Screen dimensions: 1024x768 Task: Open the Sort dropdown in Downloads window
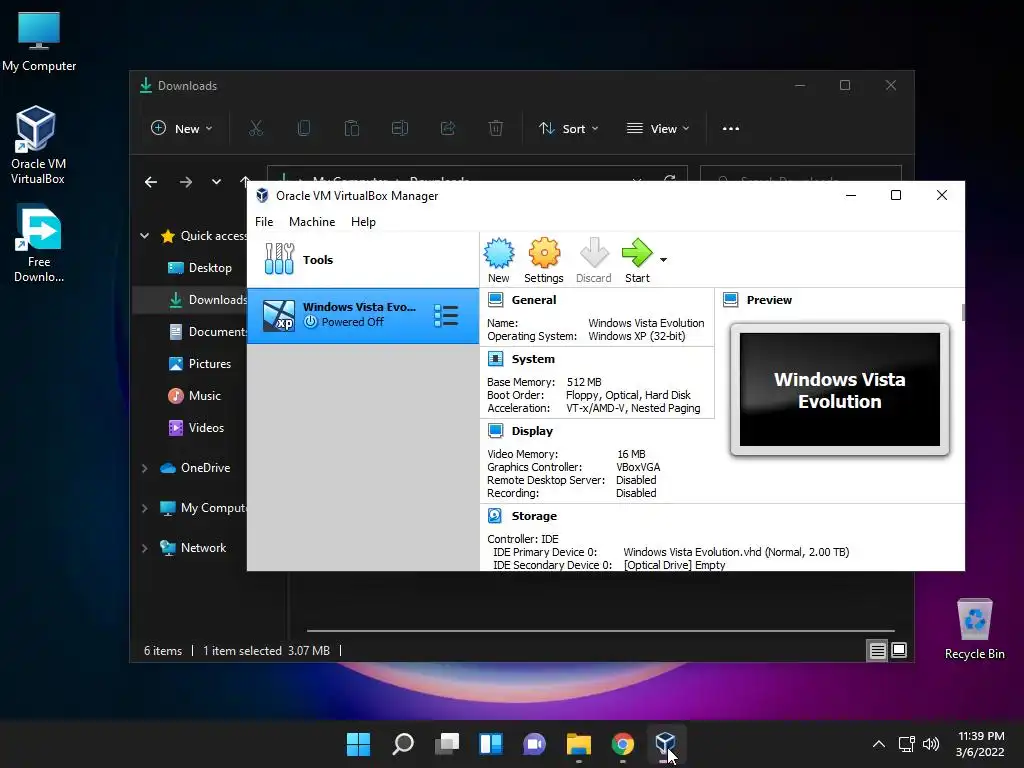pyautogui.click(x=568, y=129)
